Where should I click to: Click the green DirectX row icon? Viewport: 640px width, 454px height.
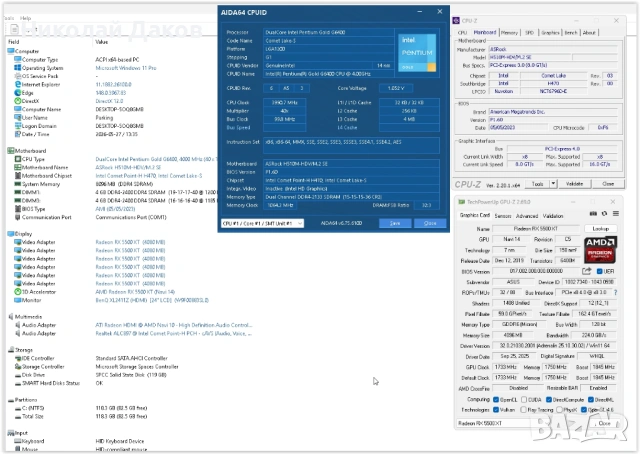[x=18, y=101]
